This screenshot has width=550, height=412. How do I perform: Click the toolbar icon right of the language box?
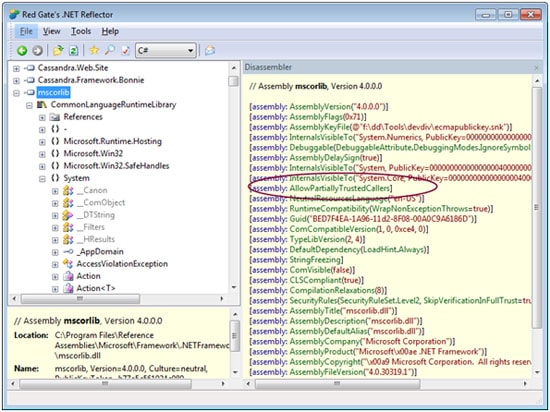210,50
